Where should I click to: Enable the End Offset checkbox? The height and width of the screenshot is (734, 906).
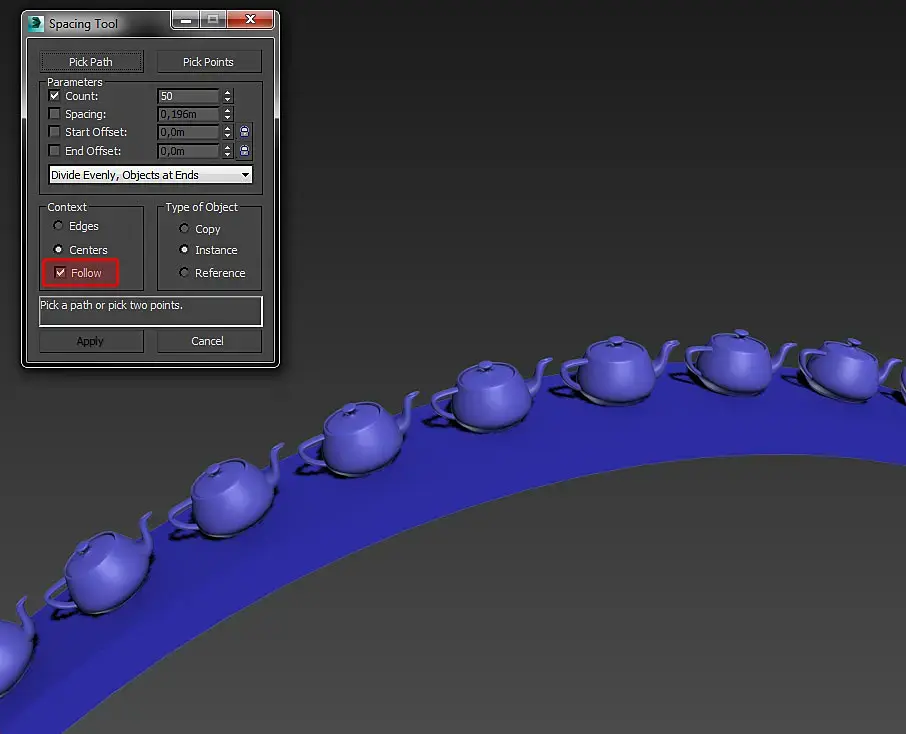point(54,151)
